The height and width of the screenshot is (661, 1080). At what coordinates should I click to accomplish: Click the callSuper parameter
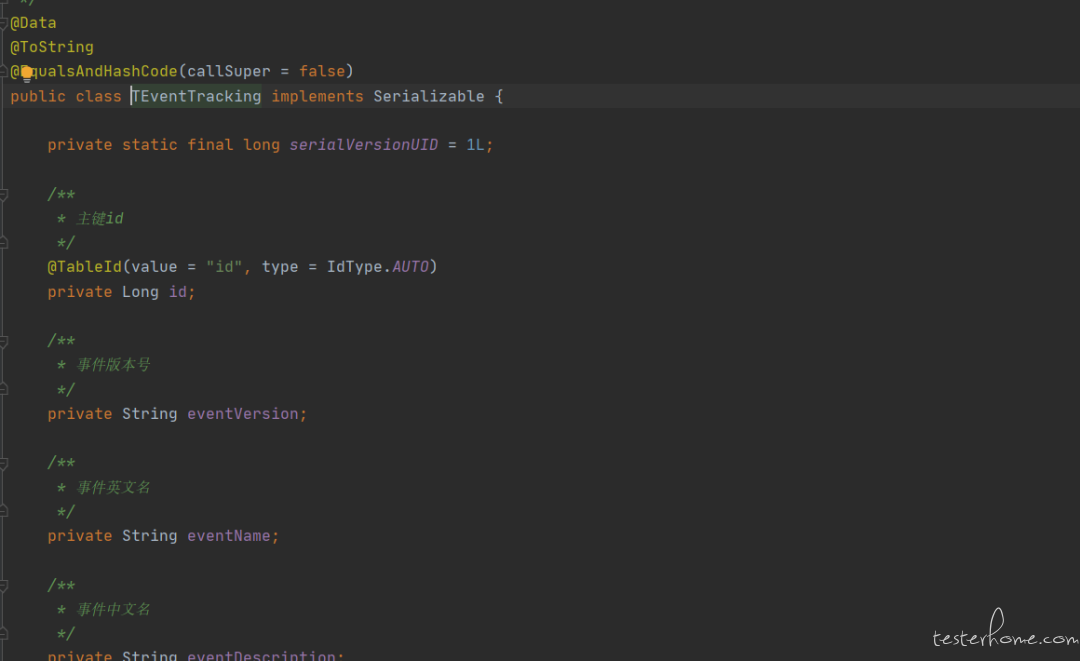(x=229, y=71)
